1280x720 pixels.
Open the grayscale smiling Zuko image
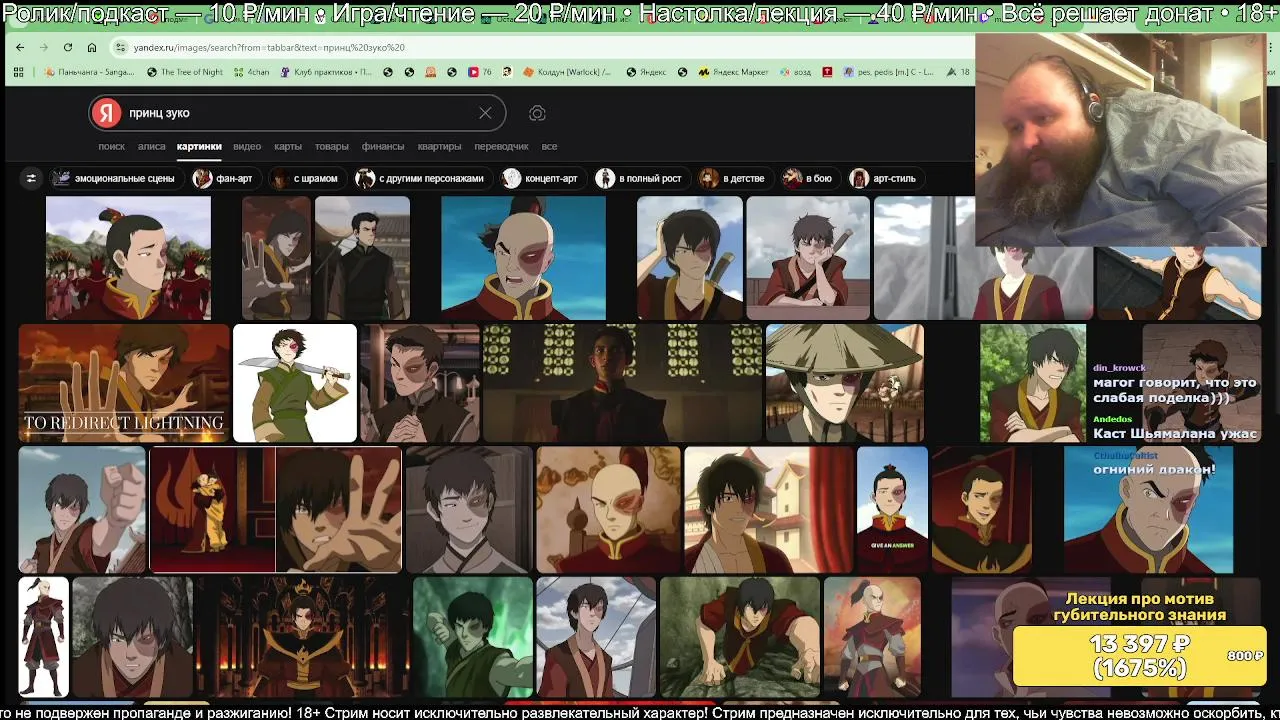tap(469, 510)
